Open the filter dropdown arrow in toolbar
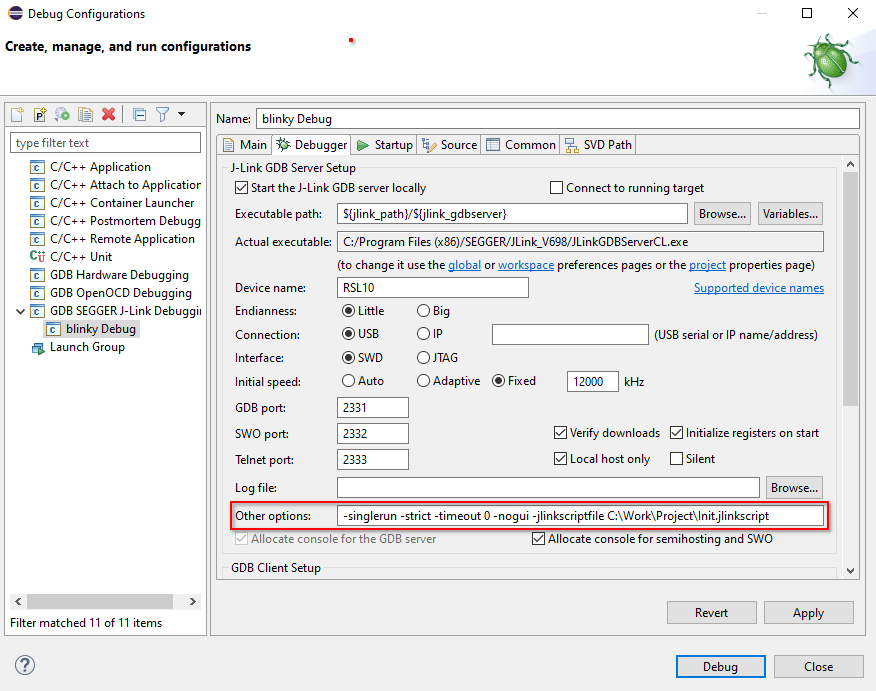The height and width of the screenshot is (691, 876). 181,115
